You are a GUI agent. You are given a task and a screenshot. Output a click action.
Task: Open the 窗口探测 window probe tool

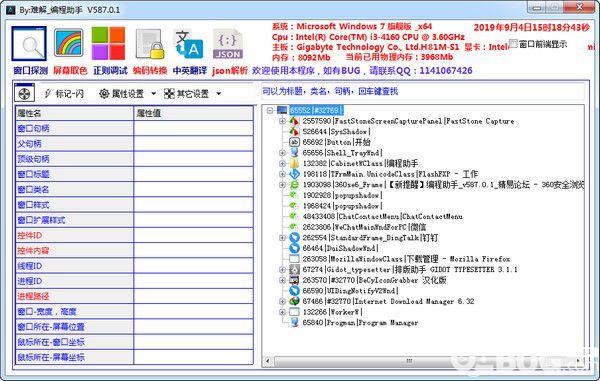pos(29,44)
